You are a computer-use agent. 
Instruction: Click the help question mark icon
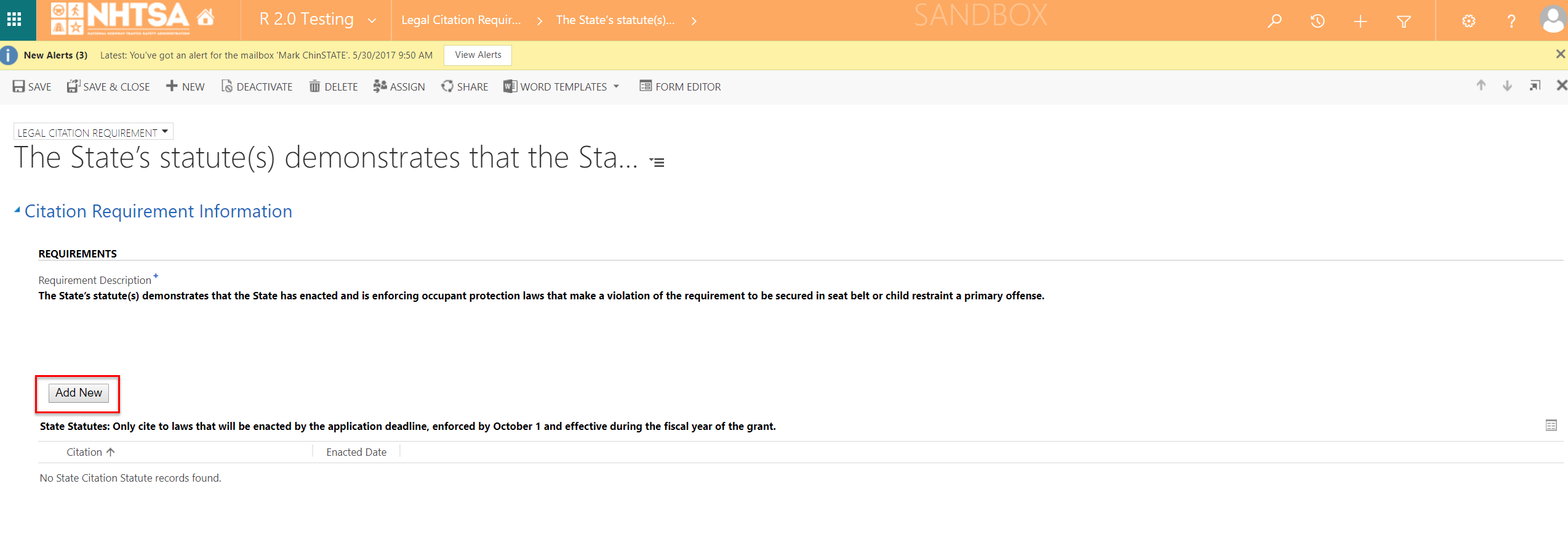tap(1511, 22)
